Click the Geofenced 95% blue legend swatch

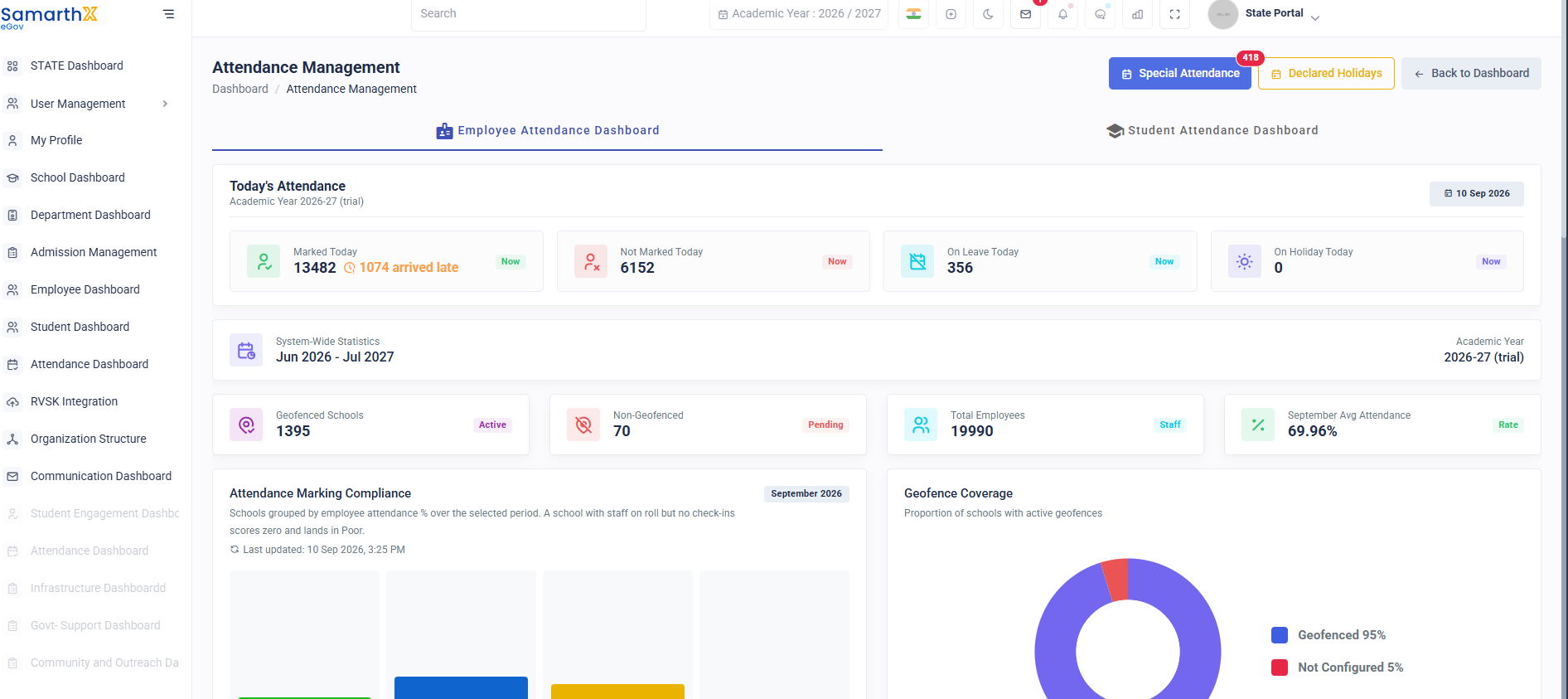1280,635
